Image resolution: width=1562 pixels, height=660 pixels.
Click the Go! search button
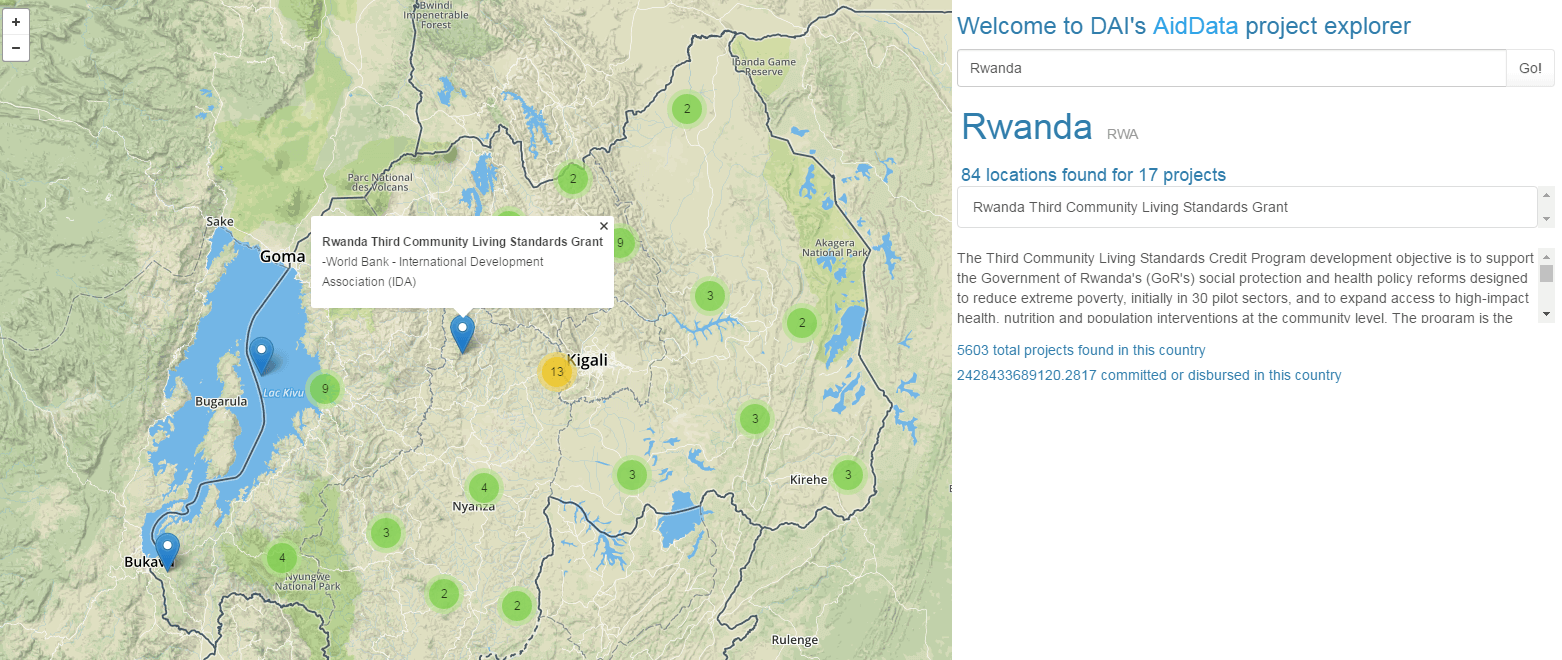click(x=1530, y=68)
